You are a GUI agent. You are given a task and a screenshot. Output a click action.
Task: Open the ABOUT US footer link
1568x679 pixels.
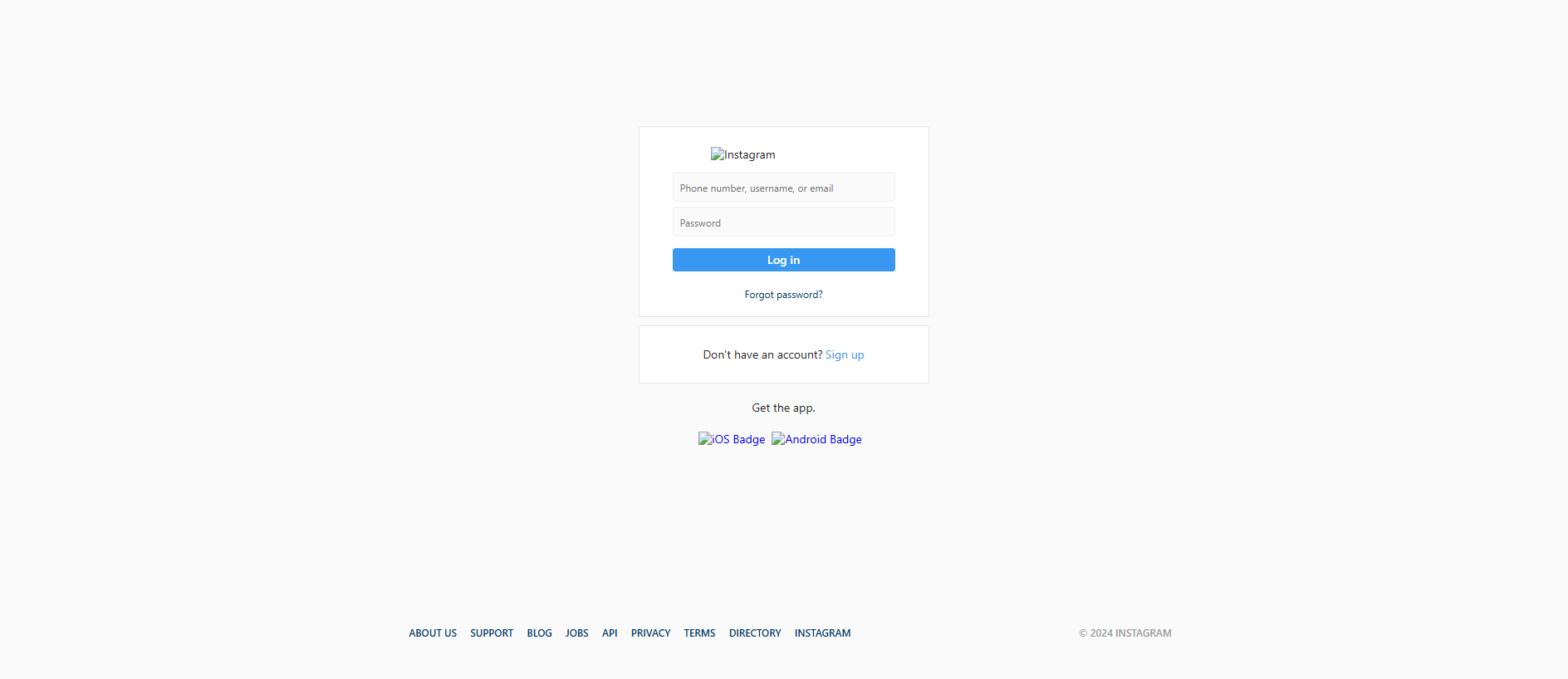(x=433, y=633)
